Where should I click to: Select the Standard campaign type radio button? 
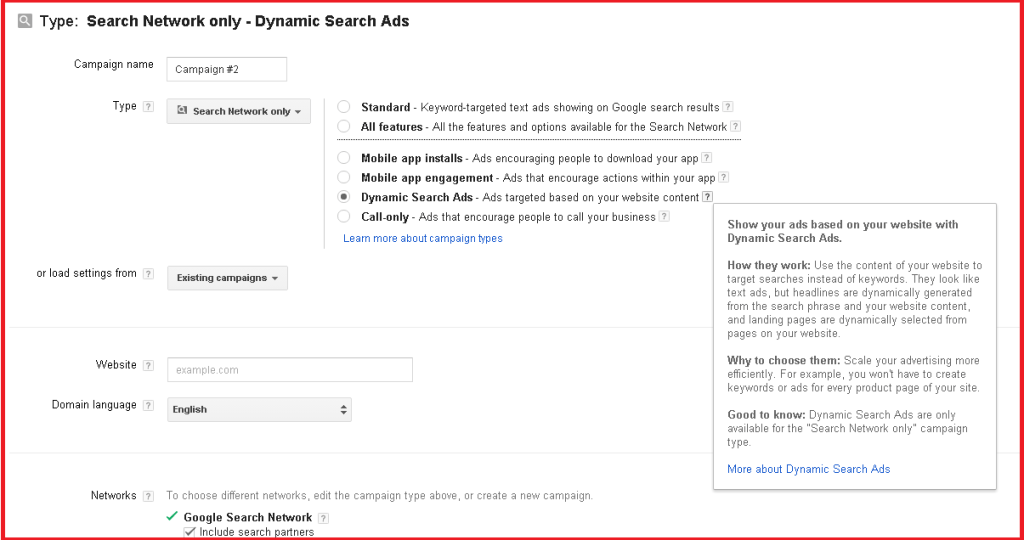(x=344, y=107)
